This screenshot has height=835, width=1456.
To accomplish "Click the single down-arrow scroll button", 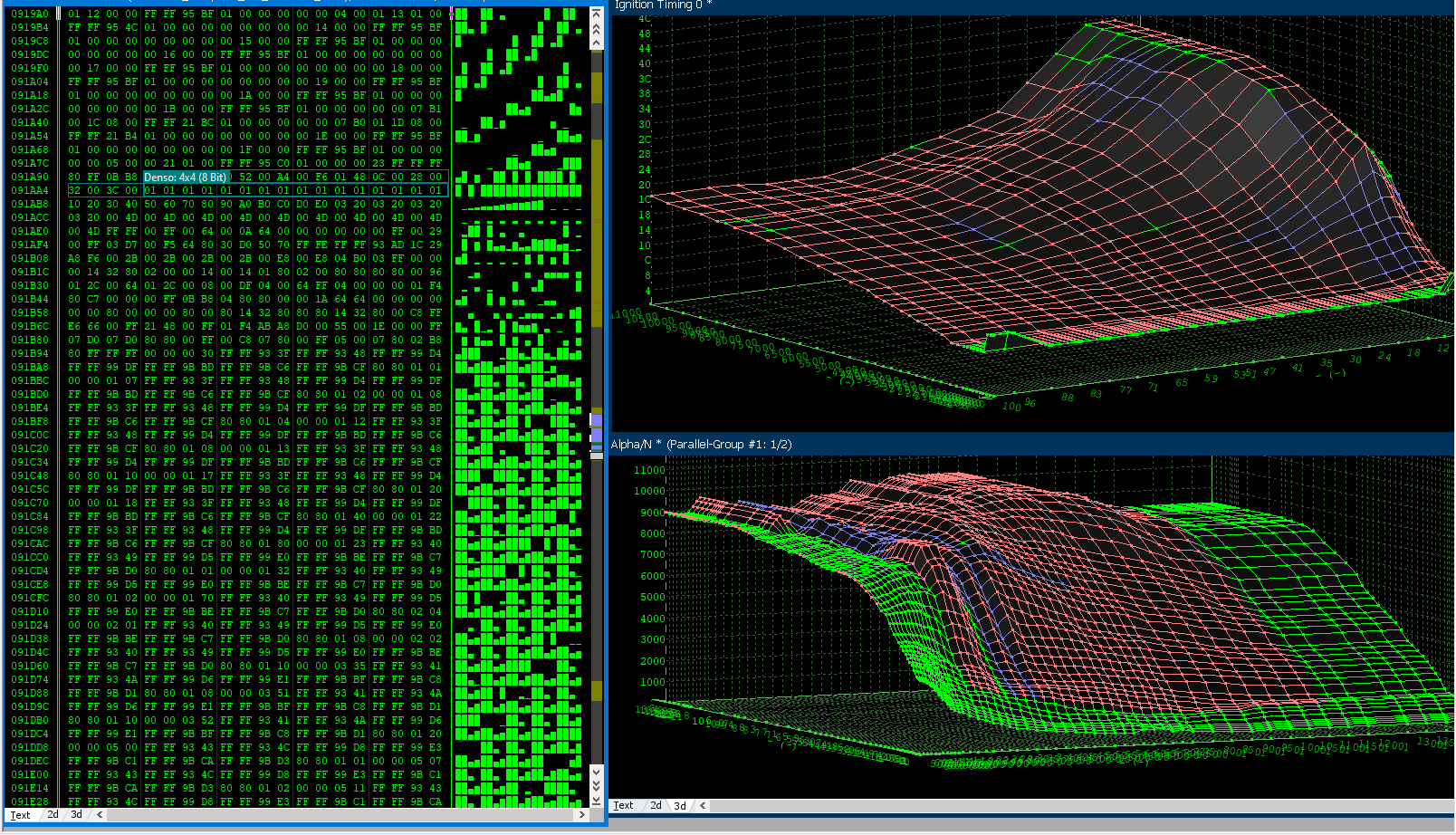I will [x=596, y=772].
